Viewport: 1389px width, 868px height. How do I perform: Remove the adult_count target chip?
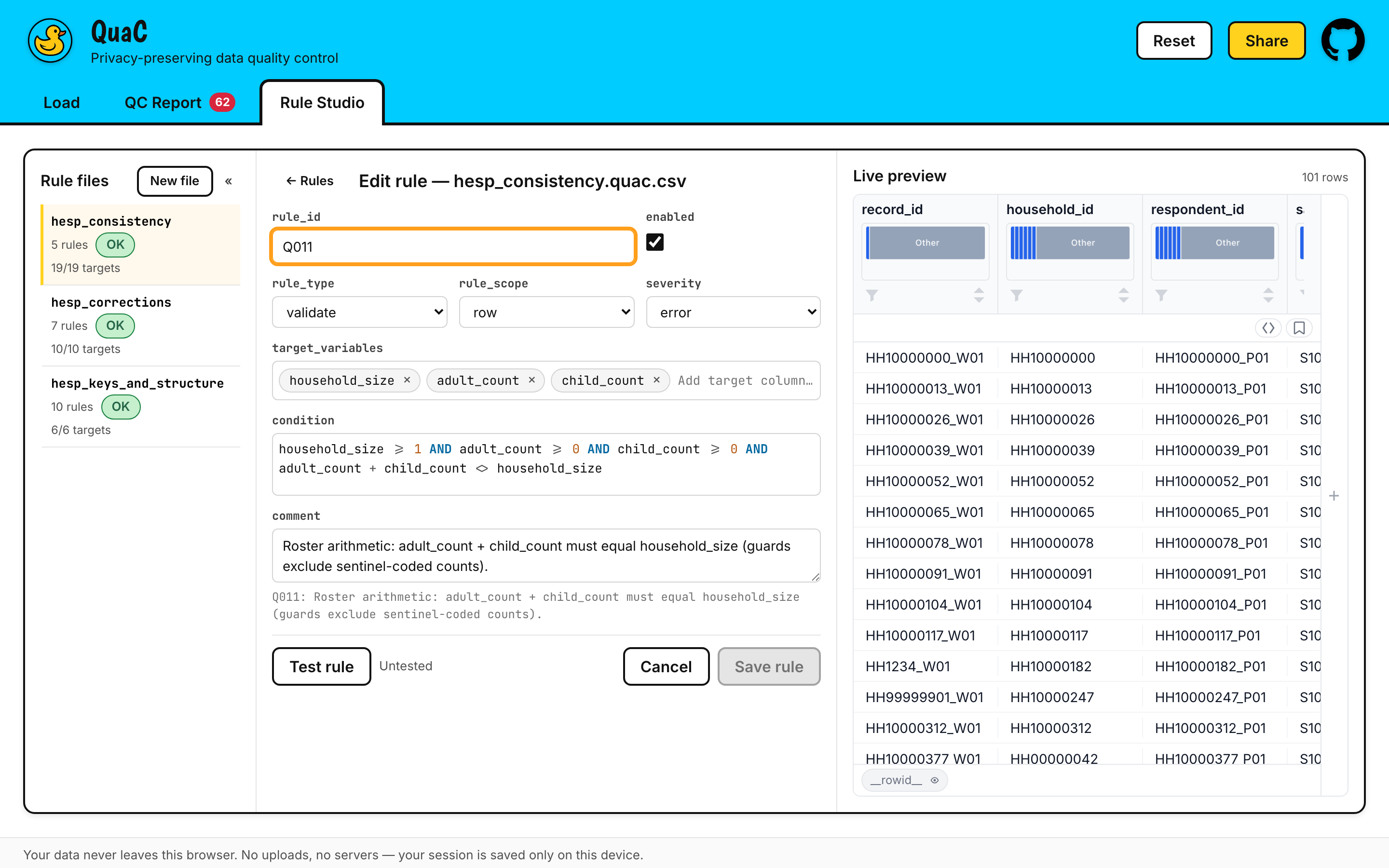[x=532, y=380]
